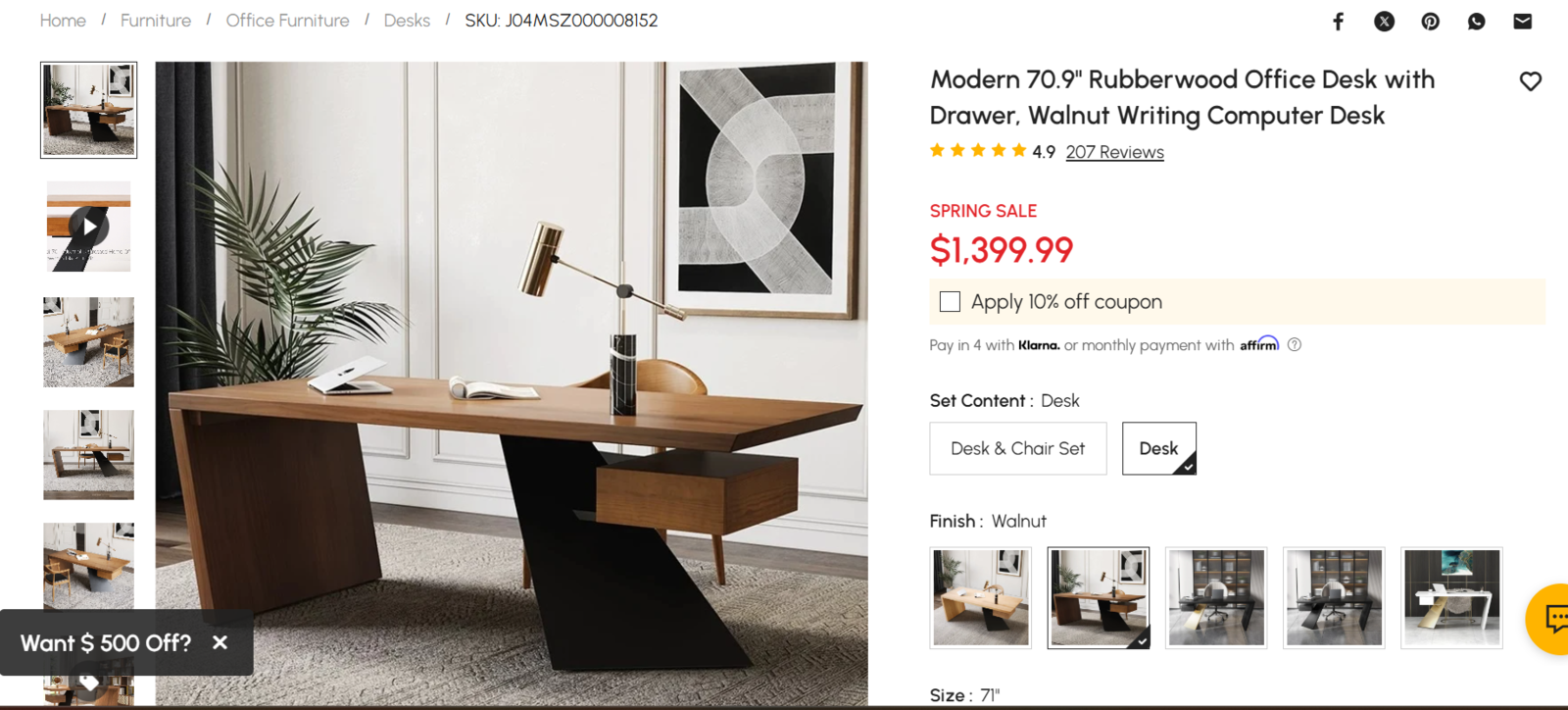Share product by email icon

[x=1522, y=21]
